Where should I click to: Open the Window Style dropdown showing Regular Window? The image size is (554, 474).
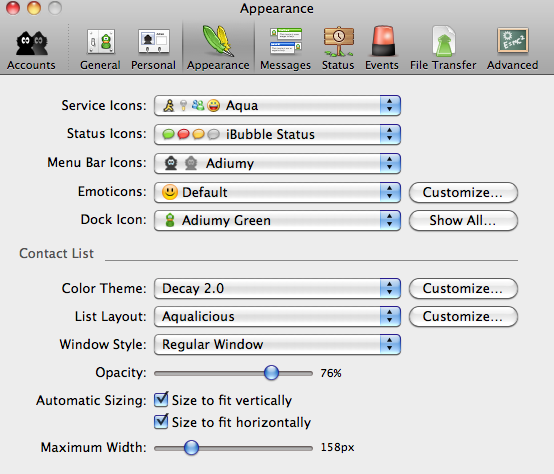click(x=277, y=344)
